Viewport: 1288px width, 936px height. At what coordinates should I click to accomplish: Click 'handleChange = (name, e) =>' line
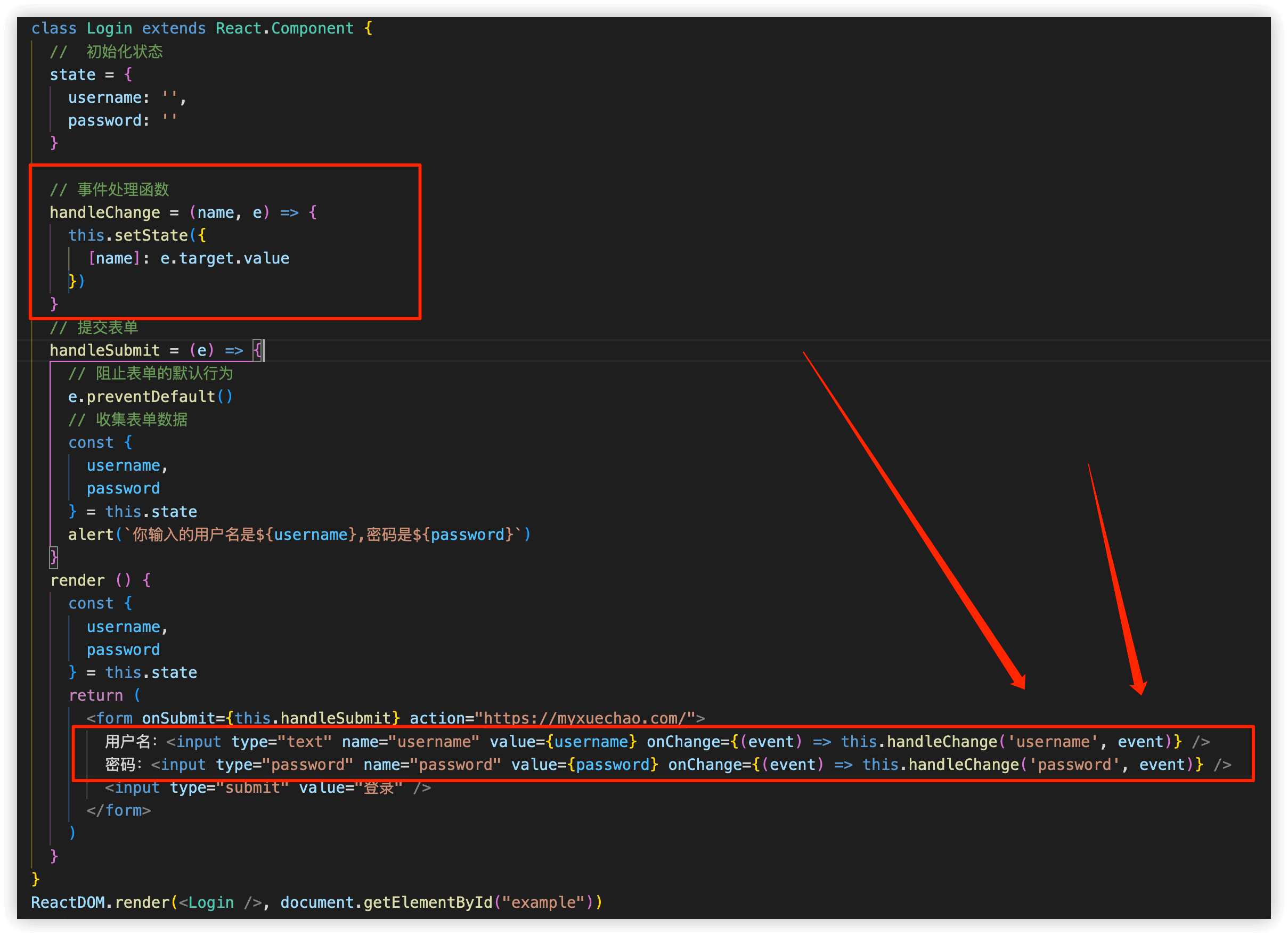(x=183, y=212)
